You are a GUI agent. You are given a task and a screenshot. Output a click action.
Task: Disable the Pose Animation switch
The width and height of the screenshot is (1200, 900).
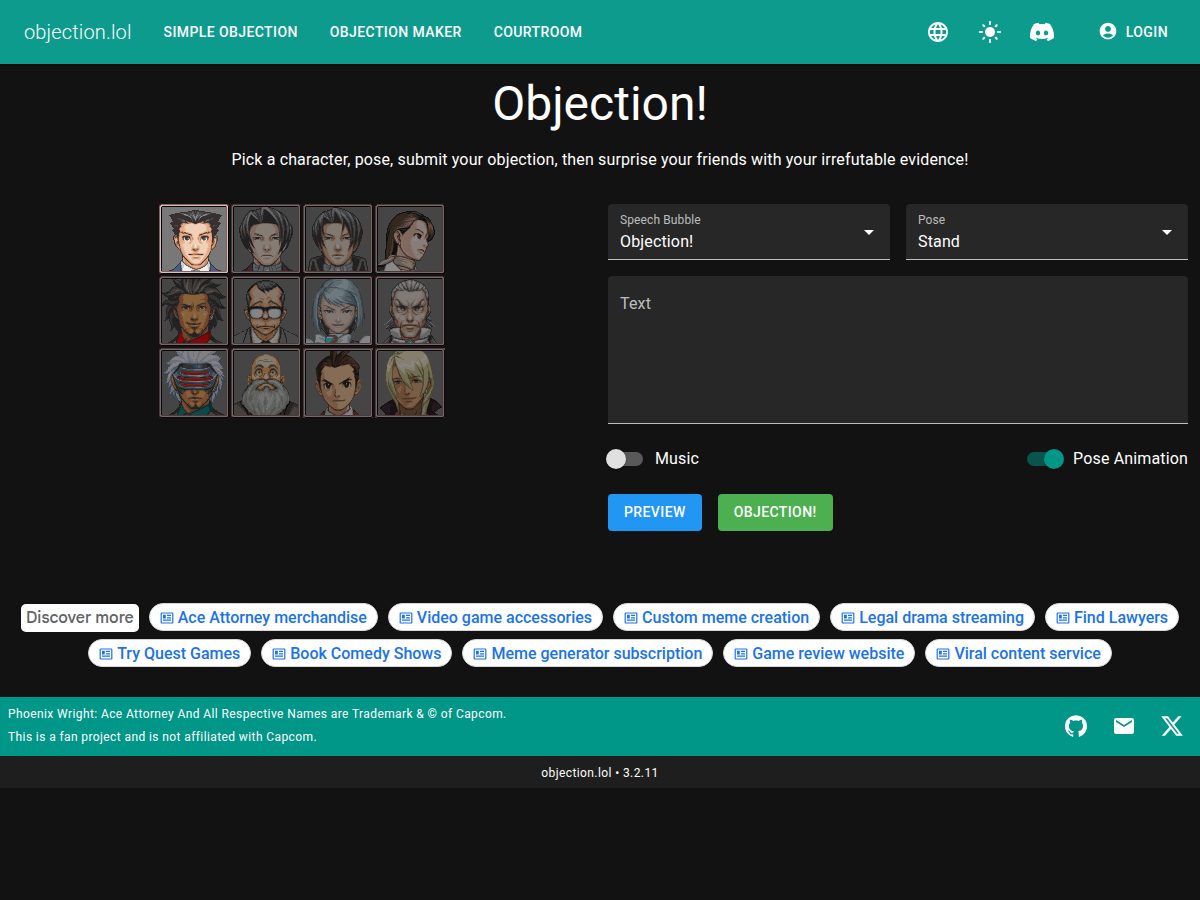coord(1045,459)
